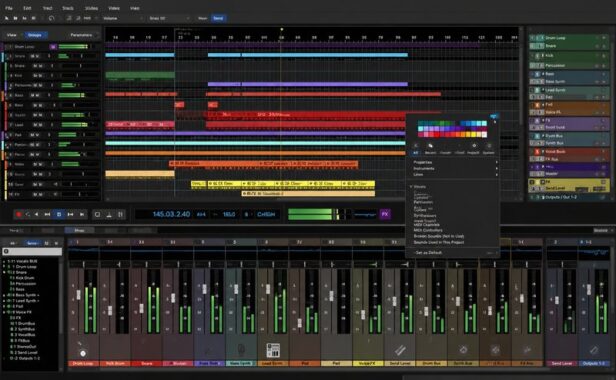Image resolution: width=616 pixels, height=380 pixels.
Task: Pick the yellow swatch in the bottom color row
Action: click(473, 134)
